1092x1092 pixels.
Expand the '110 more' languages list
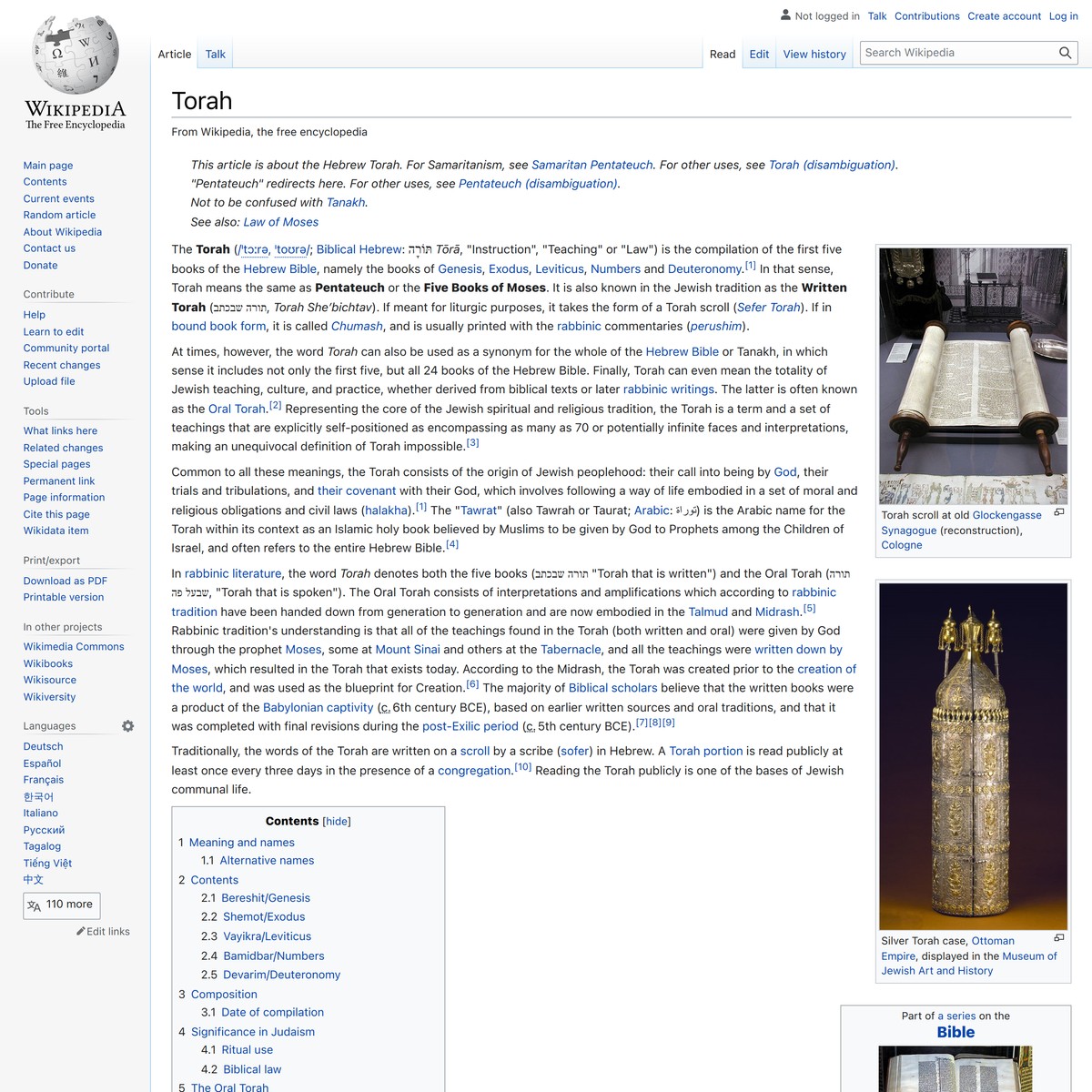click(61, 905)
